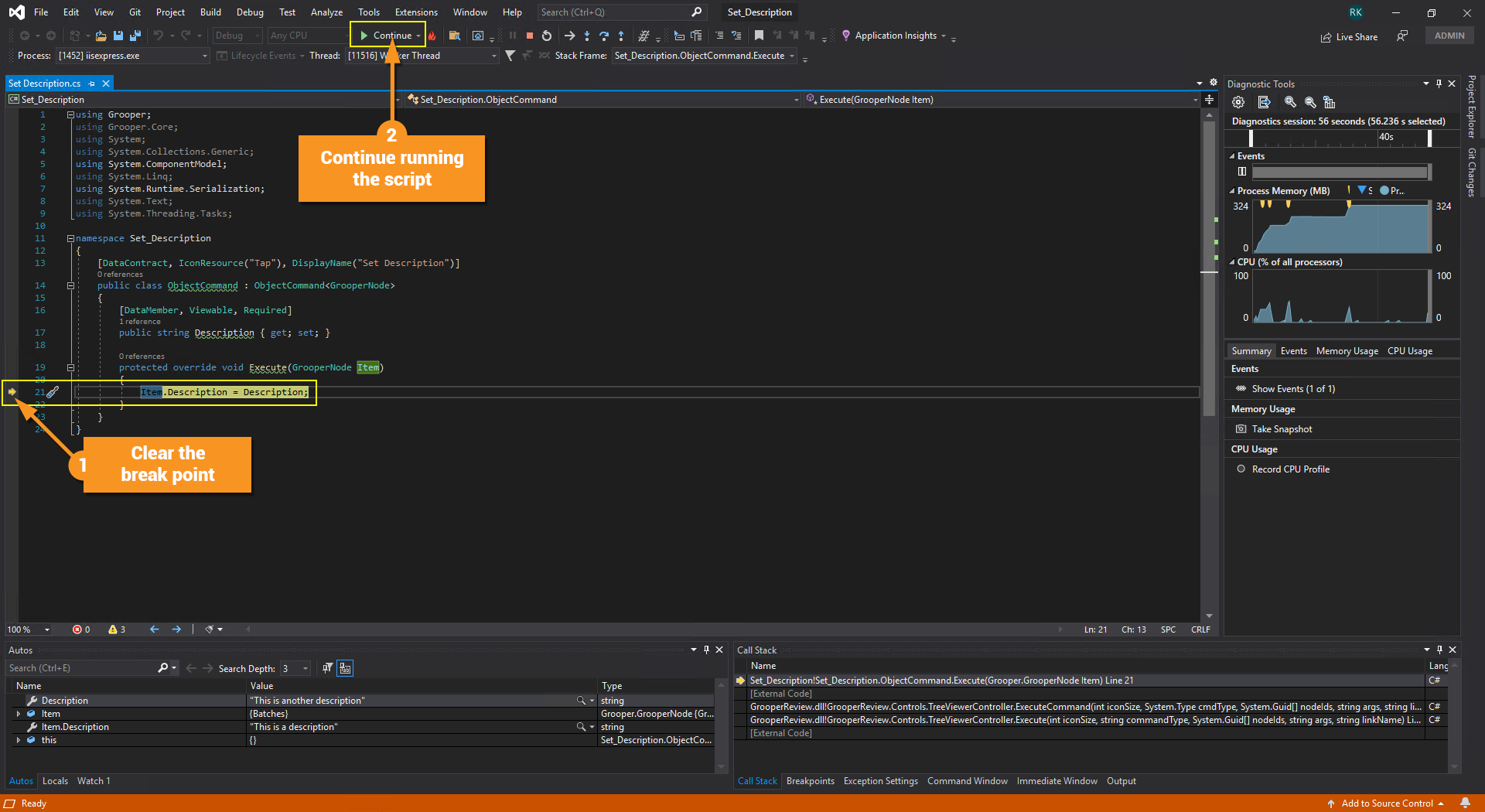
Task: Open Diagnostic Tools settings gear
Action: coord(1238,102)
